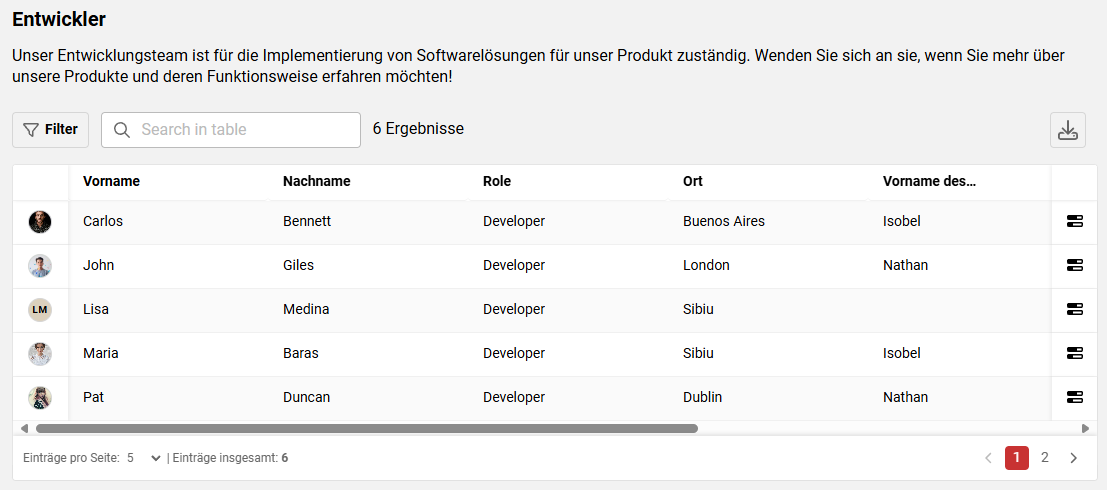Go to next page with chevron
Image resolution: width=1107 pixels, height=490 pixels.
[1074, 458]
